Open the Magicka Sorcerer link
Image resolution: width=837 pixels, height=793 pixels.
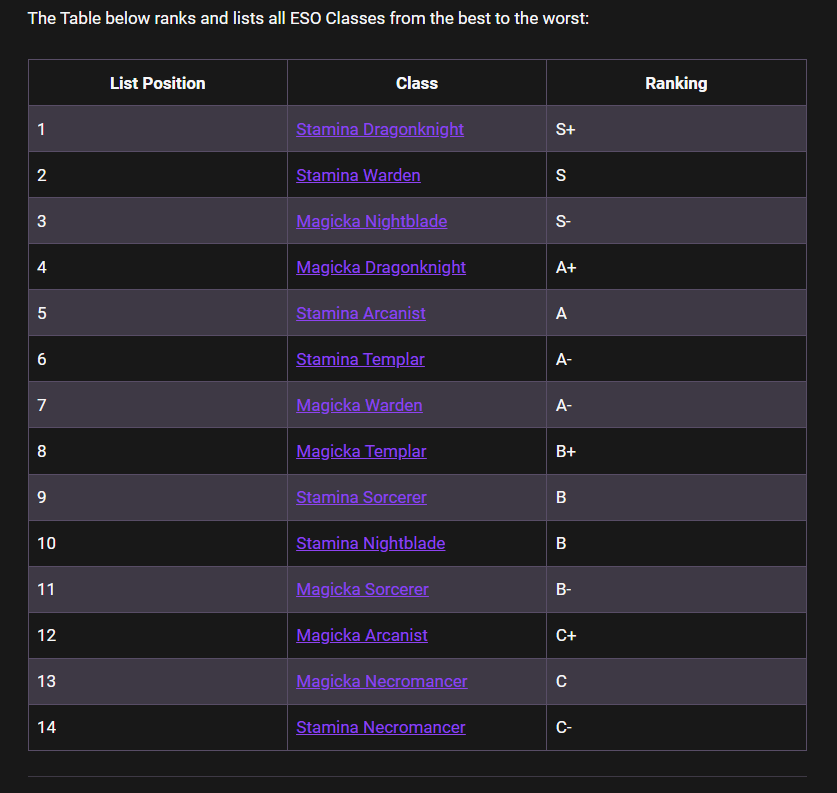362,589
